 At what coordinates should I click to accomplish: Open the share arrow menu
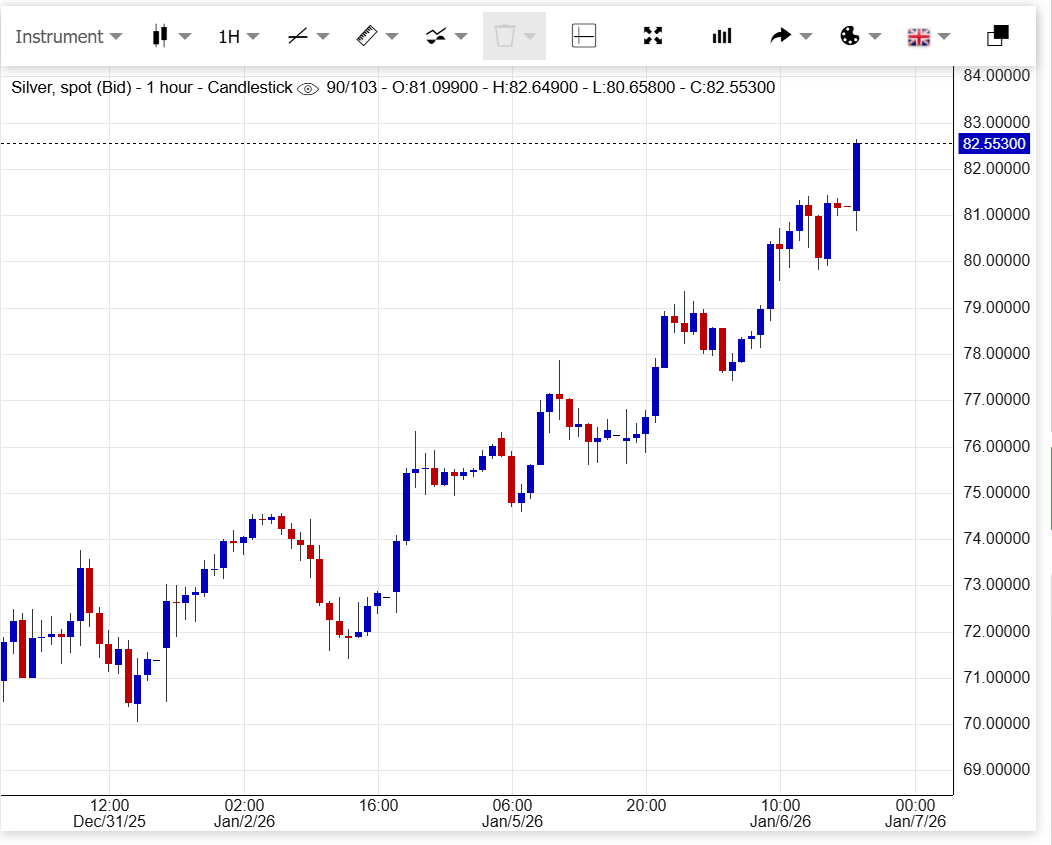(x=781, y=37)
